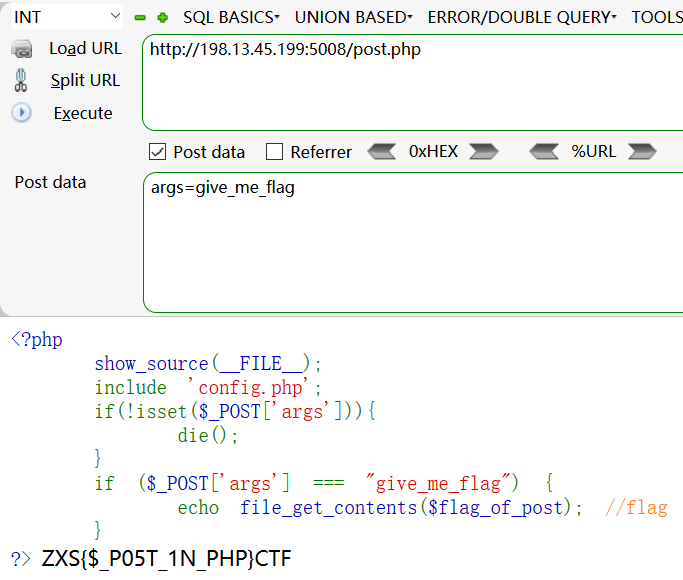Click the left arrow beside 0xHEX
Viewport: 683px width, 580px height.
click(382, 152)
